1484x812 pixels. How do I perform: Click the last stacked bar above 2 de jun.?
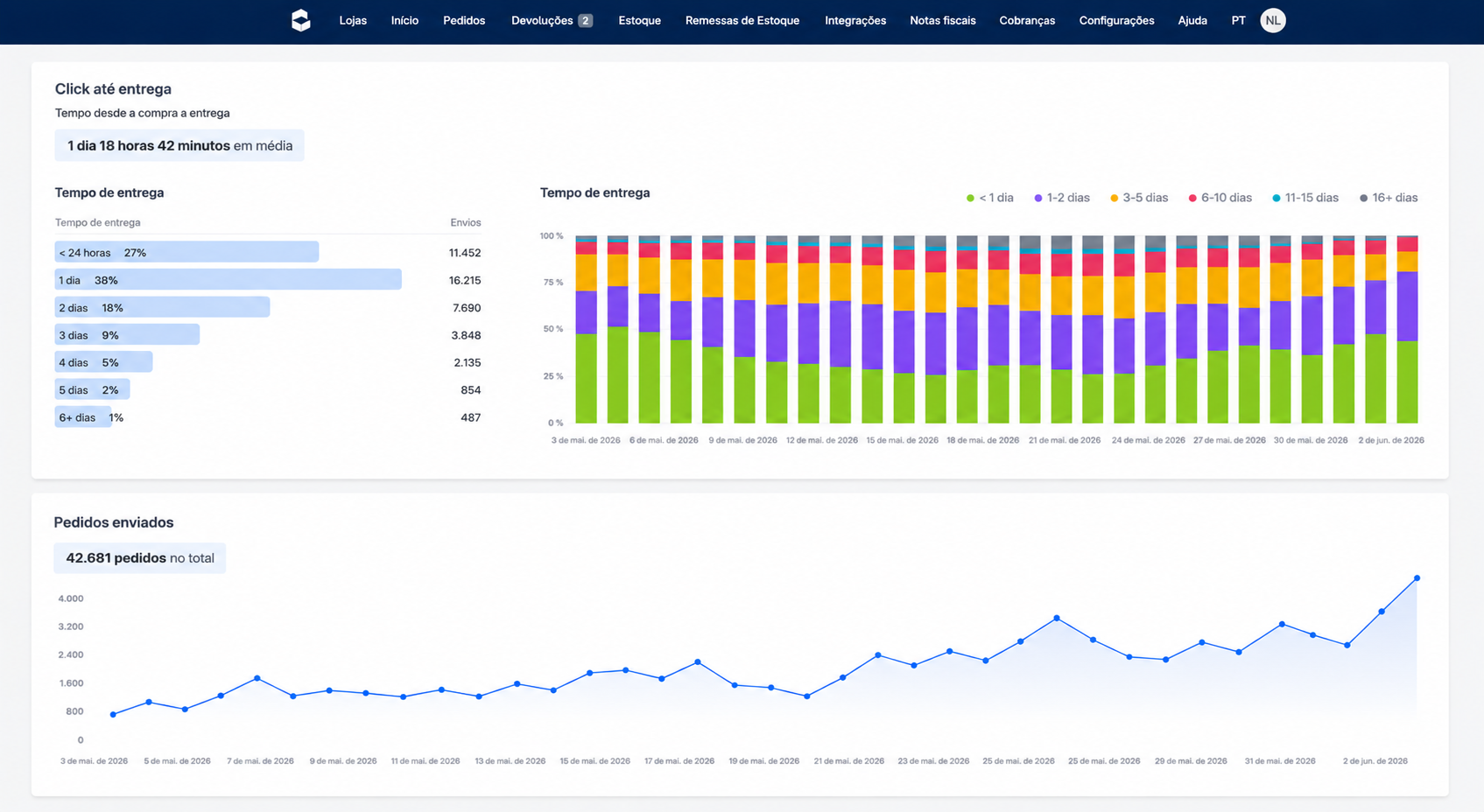pos(1407,329)
